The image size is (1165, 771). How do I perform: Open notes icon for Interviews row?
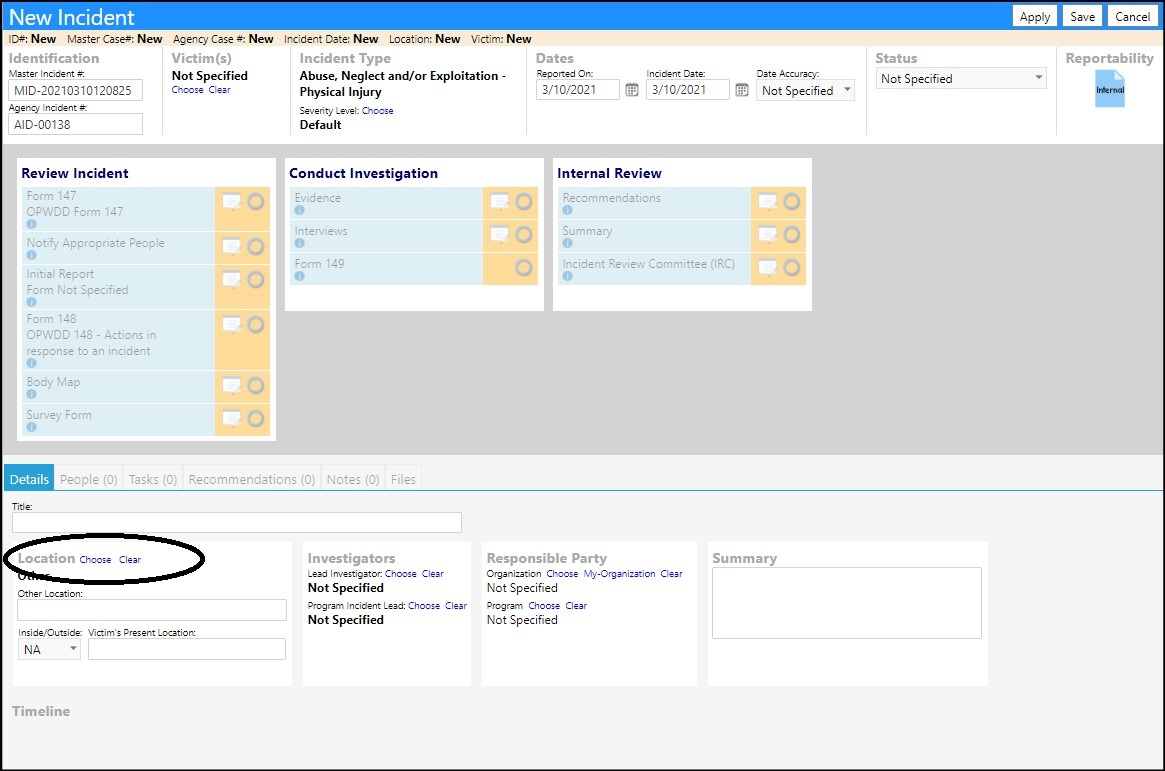click(x=500, y=235)
